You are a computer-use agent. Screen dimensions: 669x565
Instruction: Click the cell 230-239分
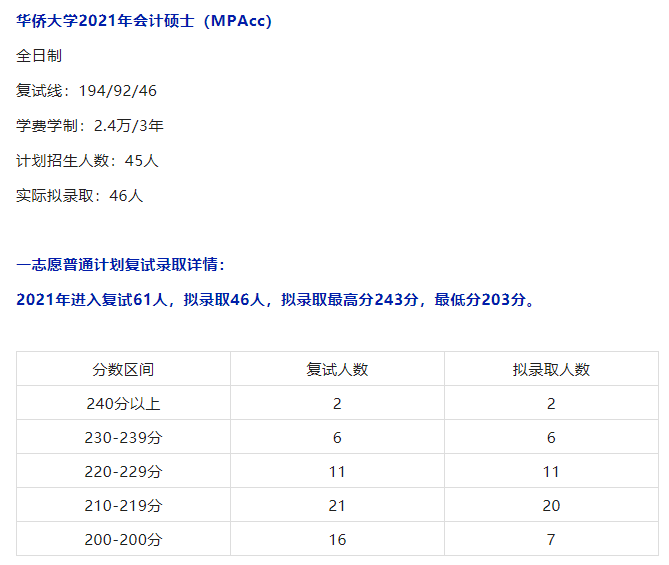(123, 437)
